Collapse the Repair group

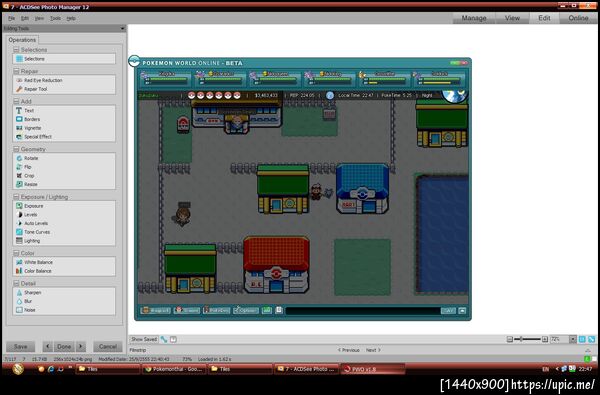click(x=16, y=72)
